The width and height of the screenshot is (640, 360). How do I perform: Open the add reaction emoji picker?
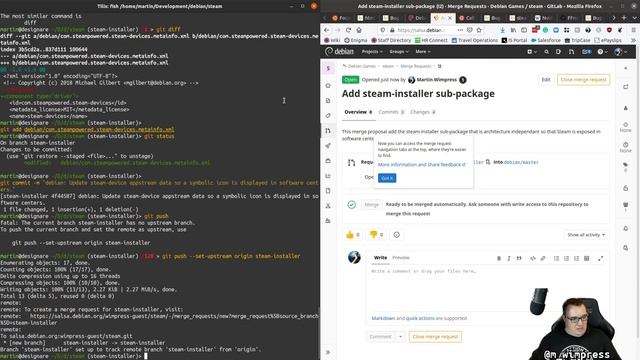[396, 235]
